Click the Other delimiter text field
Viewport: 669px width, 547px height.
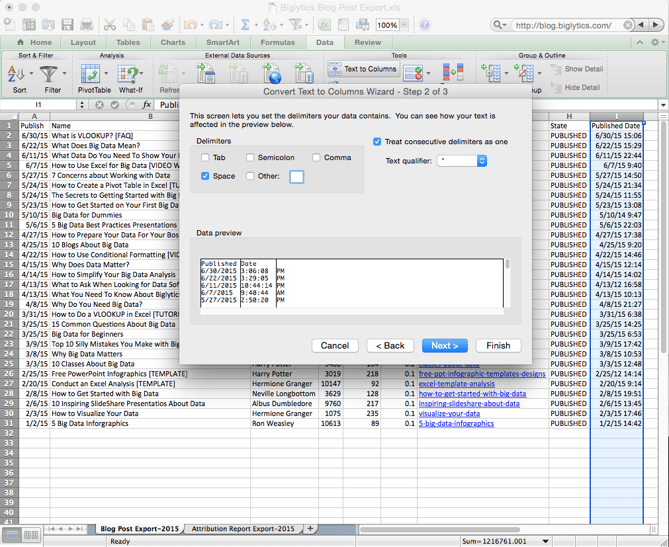coord(296,177)
